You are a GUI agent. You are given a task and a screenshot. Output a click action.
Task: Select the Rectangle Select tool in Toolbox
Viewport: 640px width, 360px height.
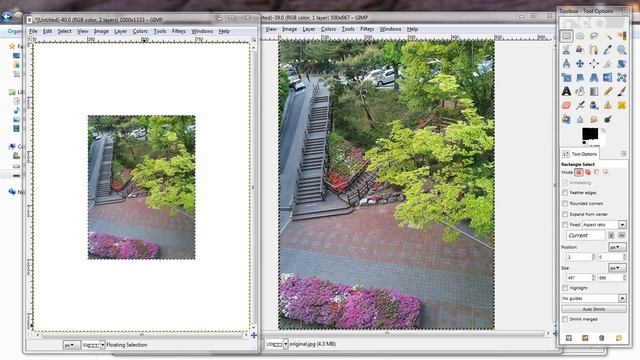(567, 36)
